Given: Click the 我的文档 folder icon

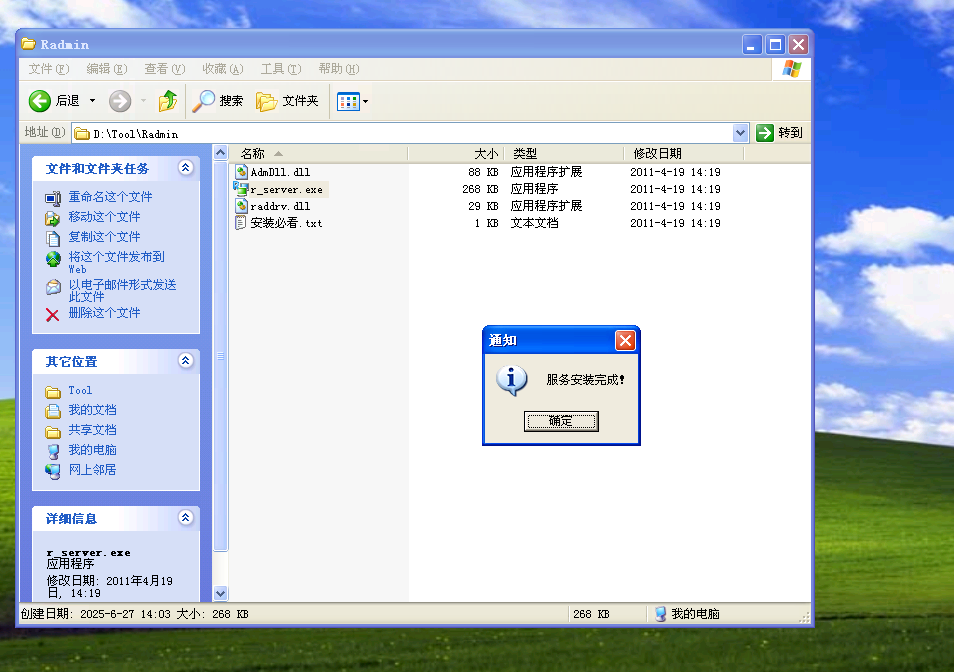Looking at the screenshot, I should 53,412.
